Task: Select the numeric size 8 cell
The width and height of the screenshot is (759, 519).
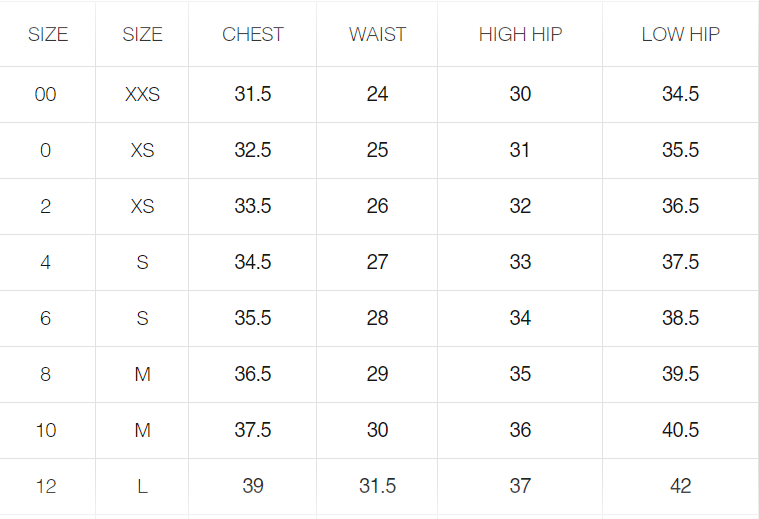Action: (x=46, y=374)
